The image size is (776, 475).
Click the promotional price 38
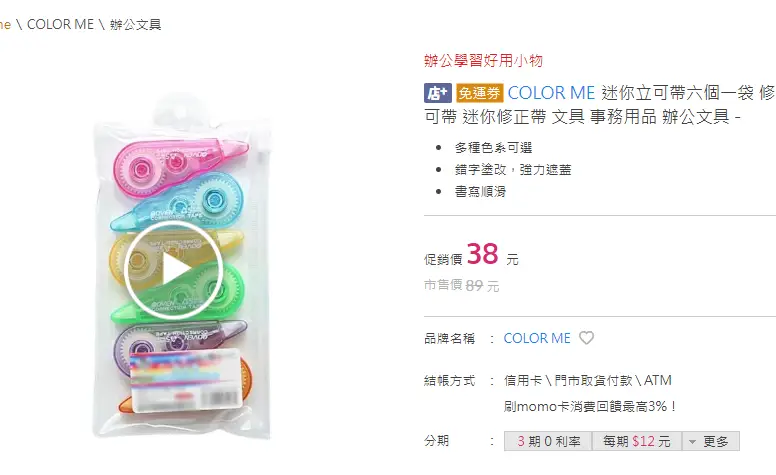[482, 254]
